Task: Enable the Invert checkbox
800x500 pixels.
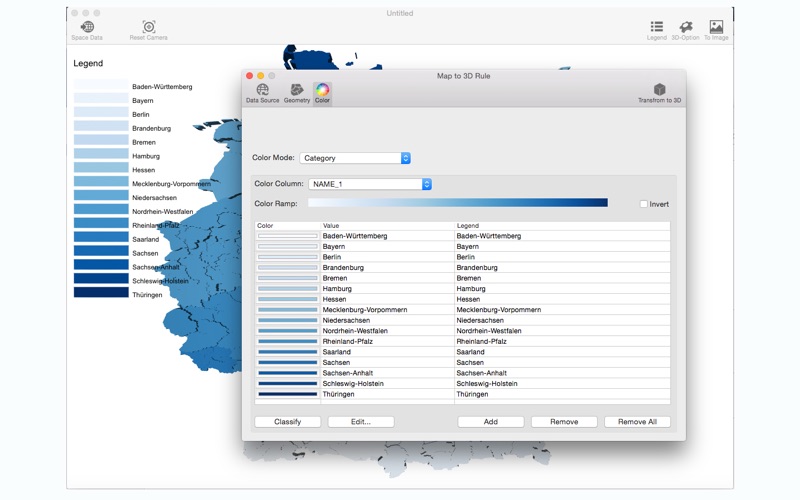Action: click(x=644, y=204)
